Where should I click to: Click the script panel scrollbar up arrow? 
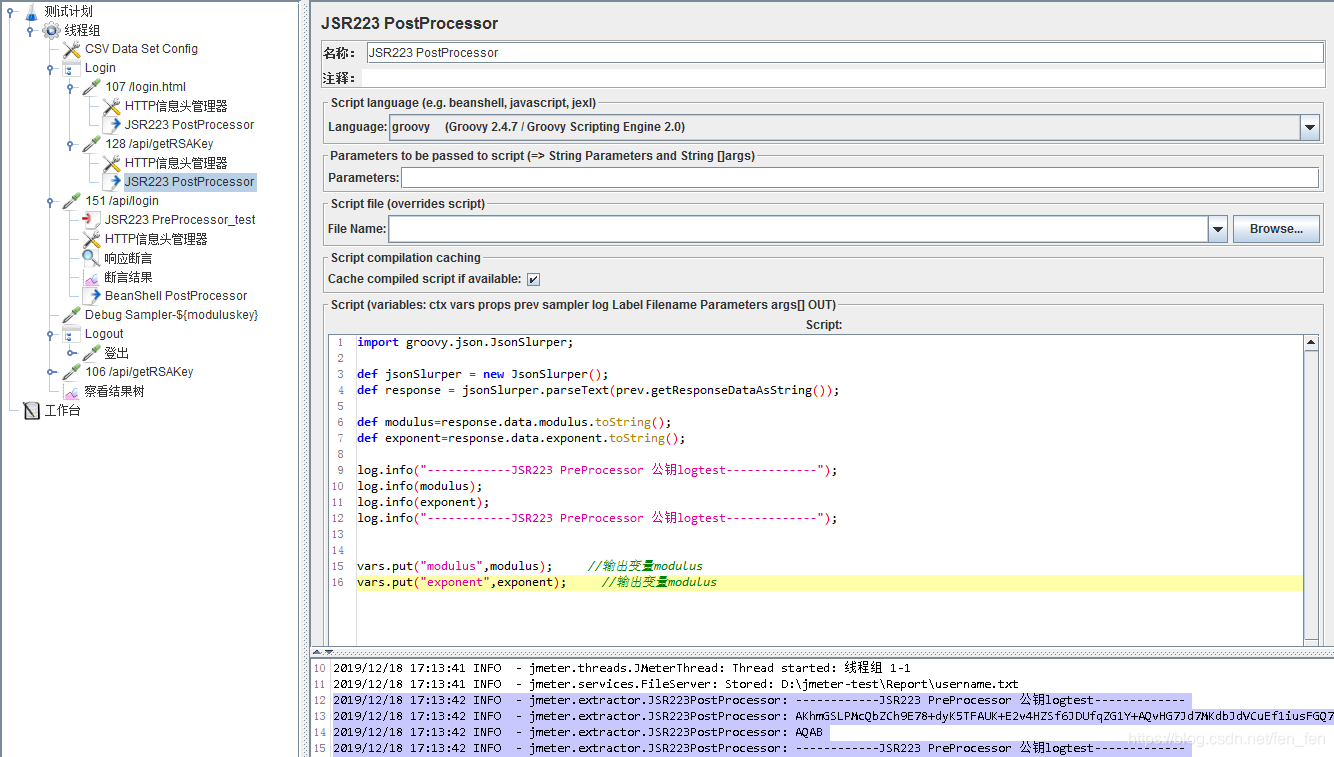1310,341
